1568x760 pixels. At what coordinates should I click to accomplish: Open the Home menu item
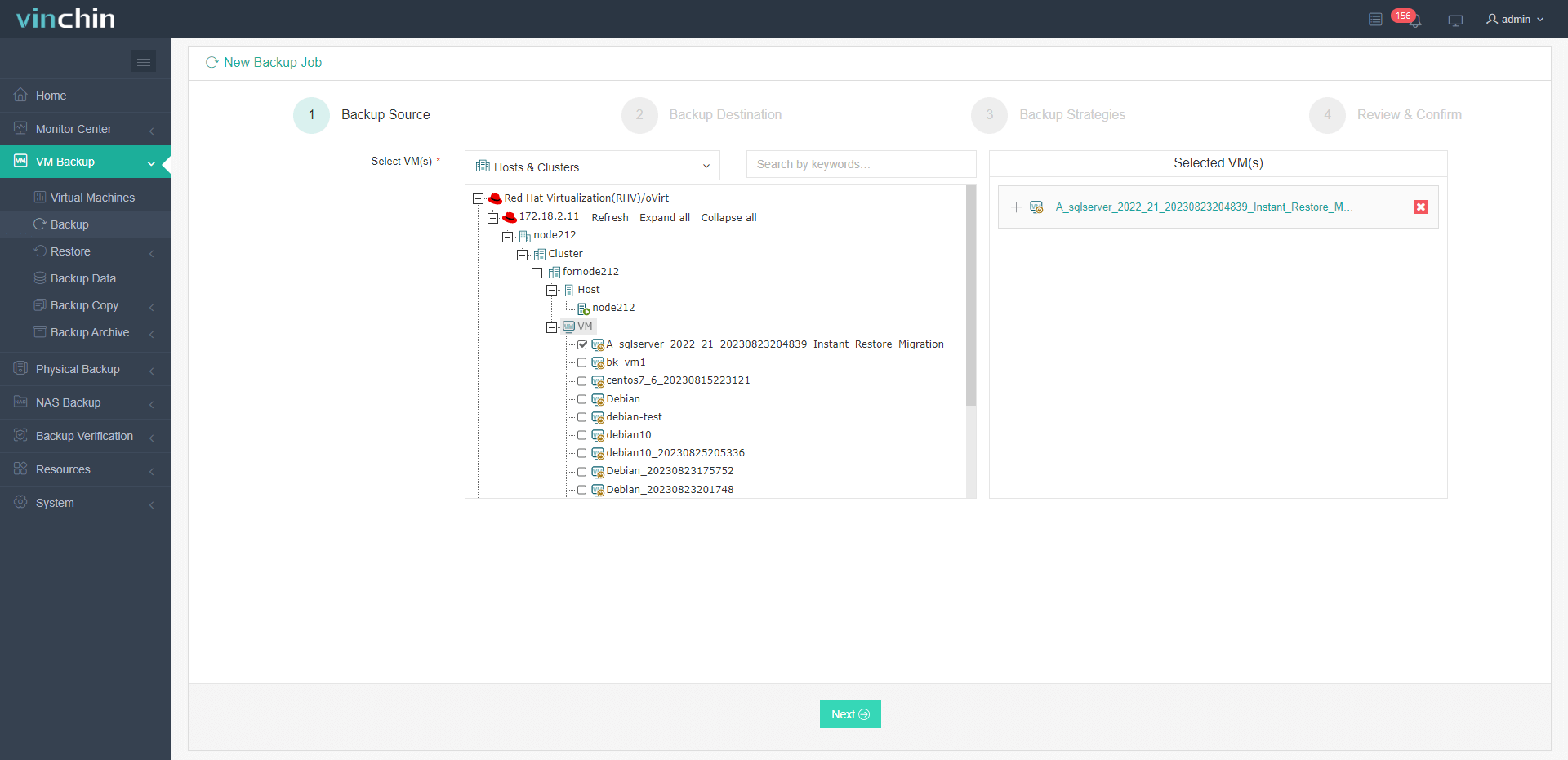pyautogui.click(x=86, y=96)
